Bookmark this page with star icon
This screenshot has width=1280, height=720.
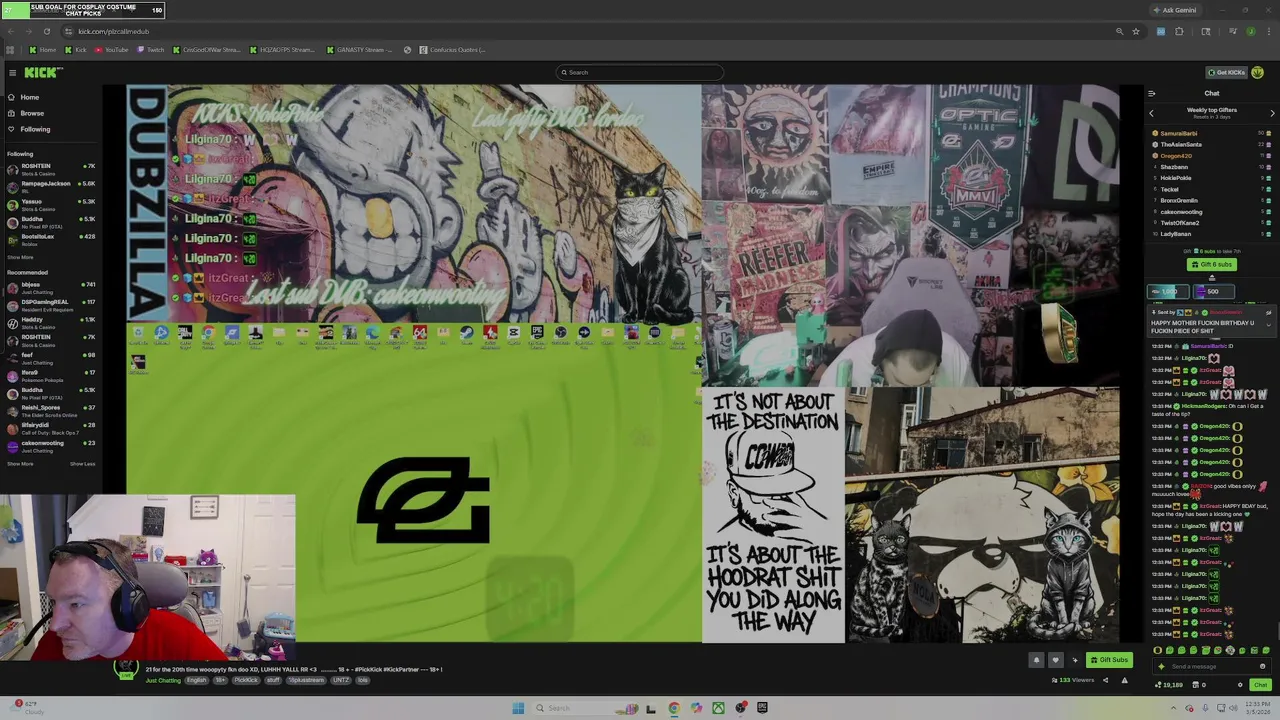pos(1136,31)
